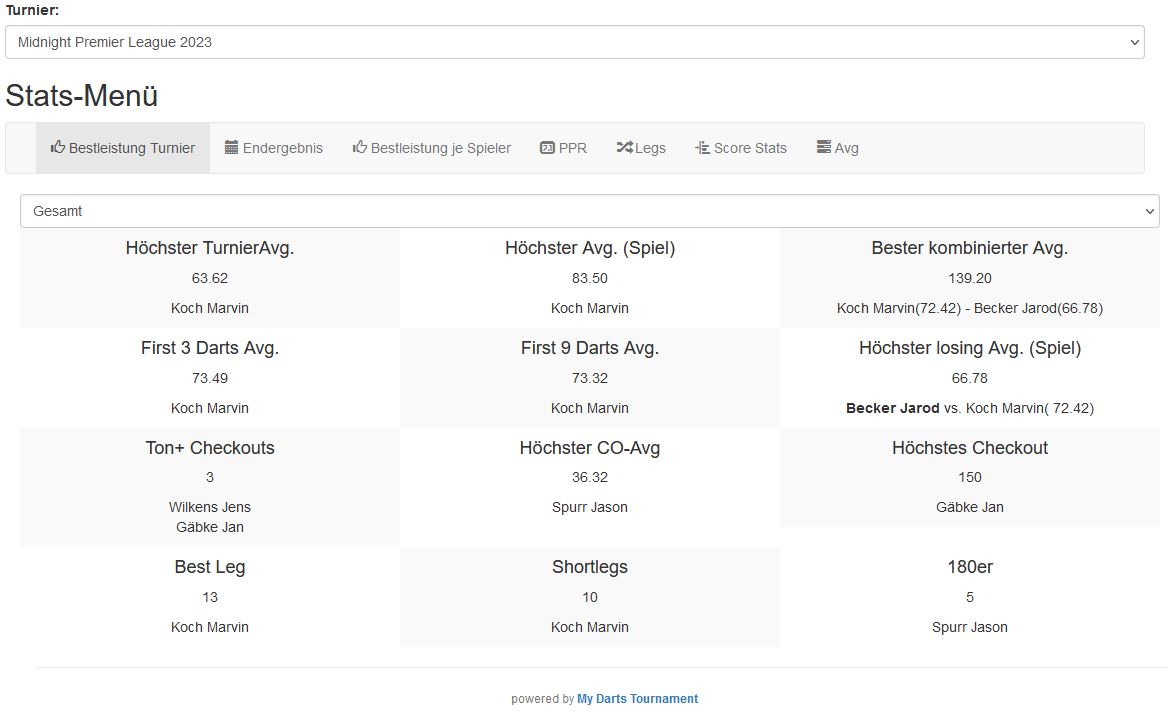
Task: Click the Score Stats icon
Action: (702, 148)
